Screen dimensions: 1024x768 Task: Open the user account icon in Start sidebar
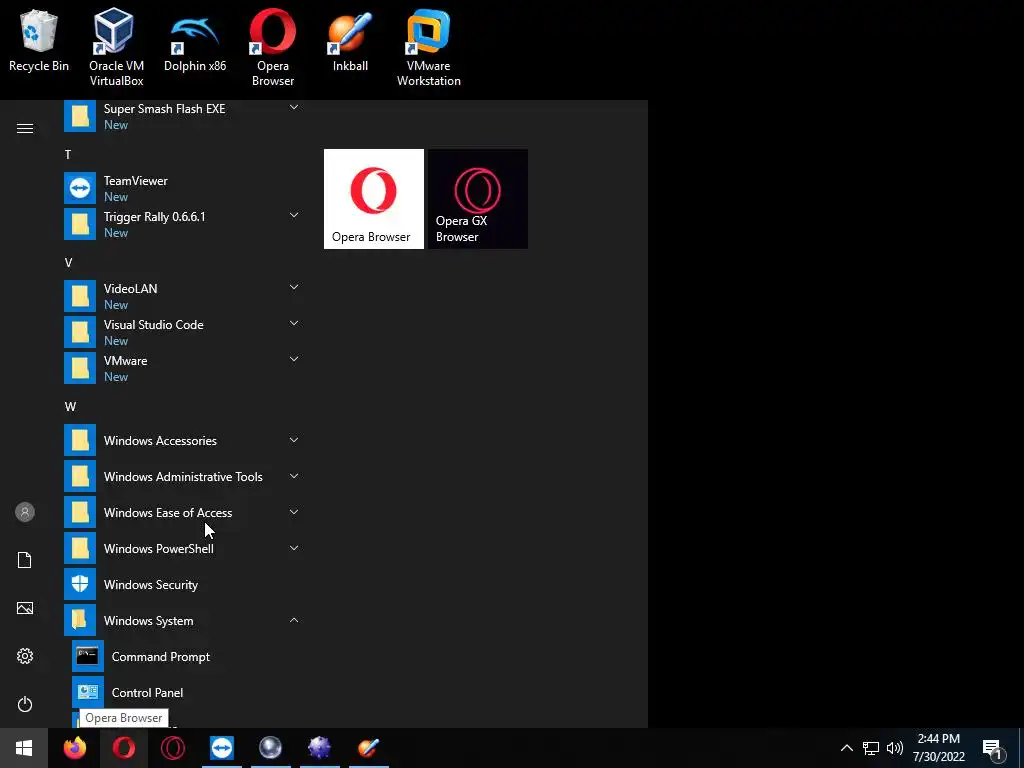25,512
